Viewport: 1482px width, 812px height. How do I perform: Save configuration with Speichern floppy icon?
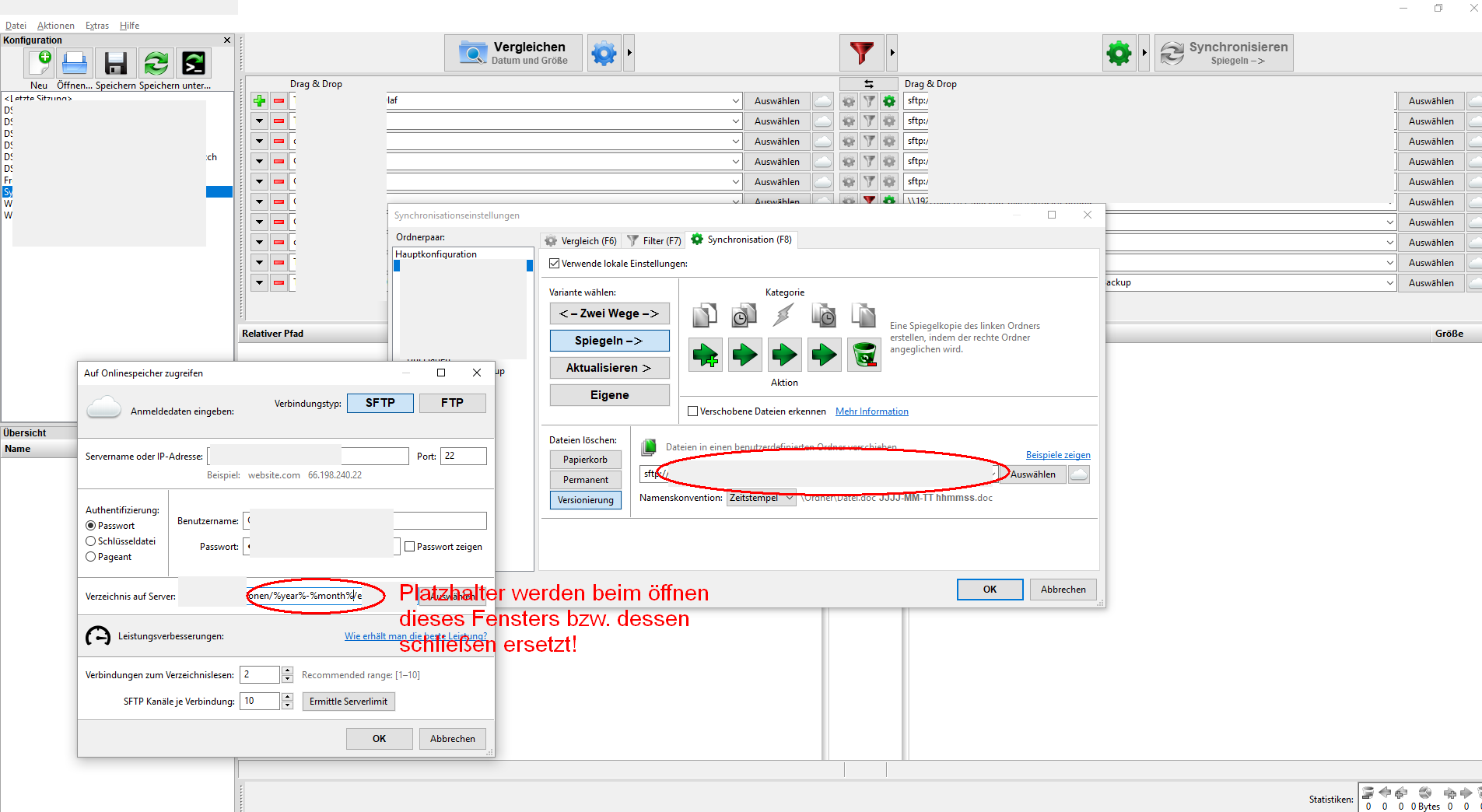[116, 63]
